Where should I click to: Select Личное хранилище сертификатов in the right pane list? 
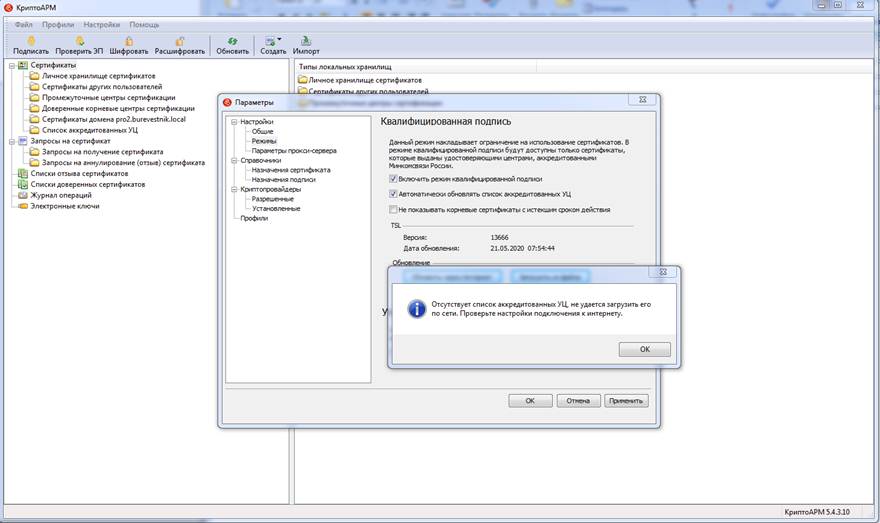pyautogui.click(x=360, y=80)
